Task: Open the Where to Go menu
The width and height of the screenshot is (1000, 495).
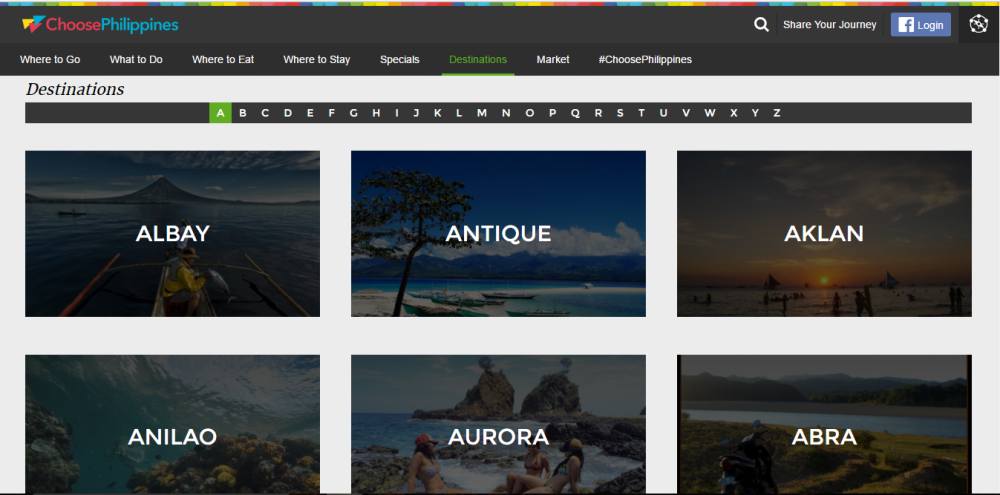Action: click(x=50, y=59)
